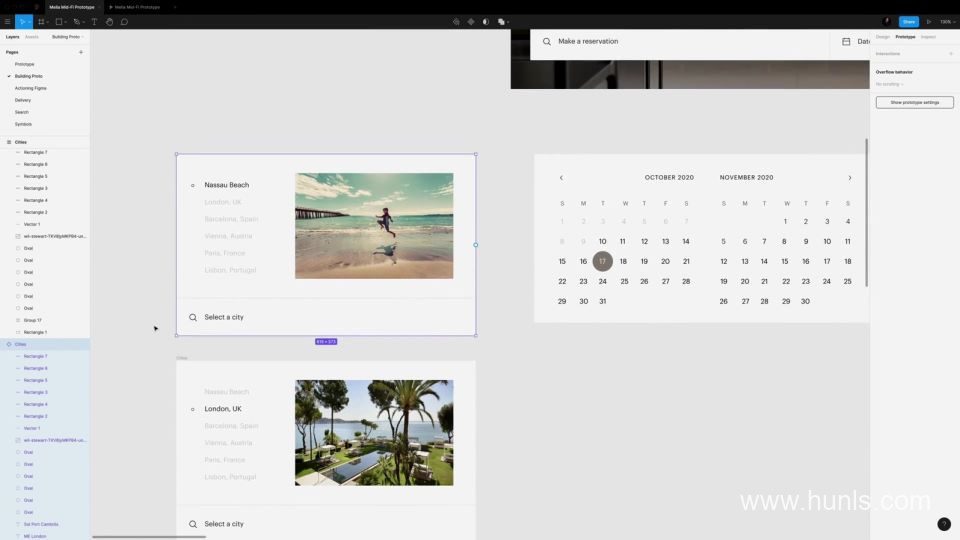
Task: Click the search icon beside Make a reservation
Action: [x=547, y=42]
